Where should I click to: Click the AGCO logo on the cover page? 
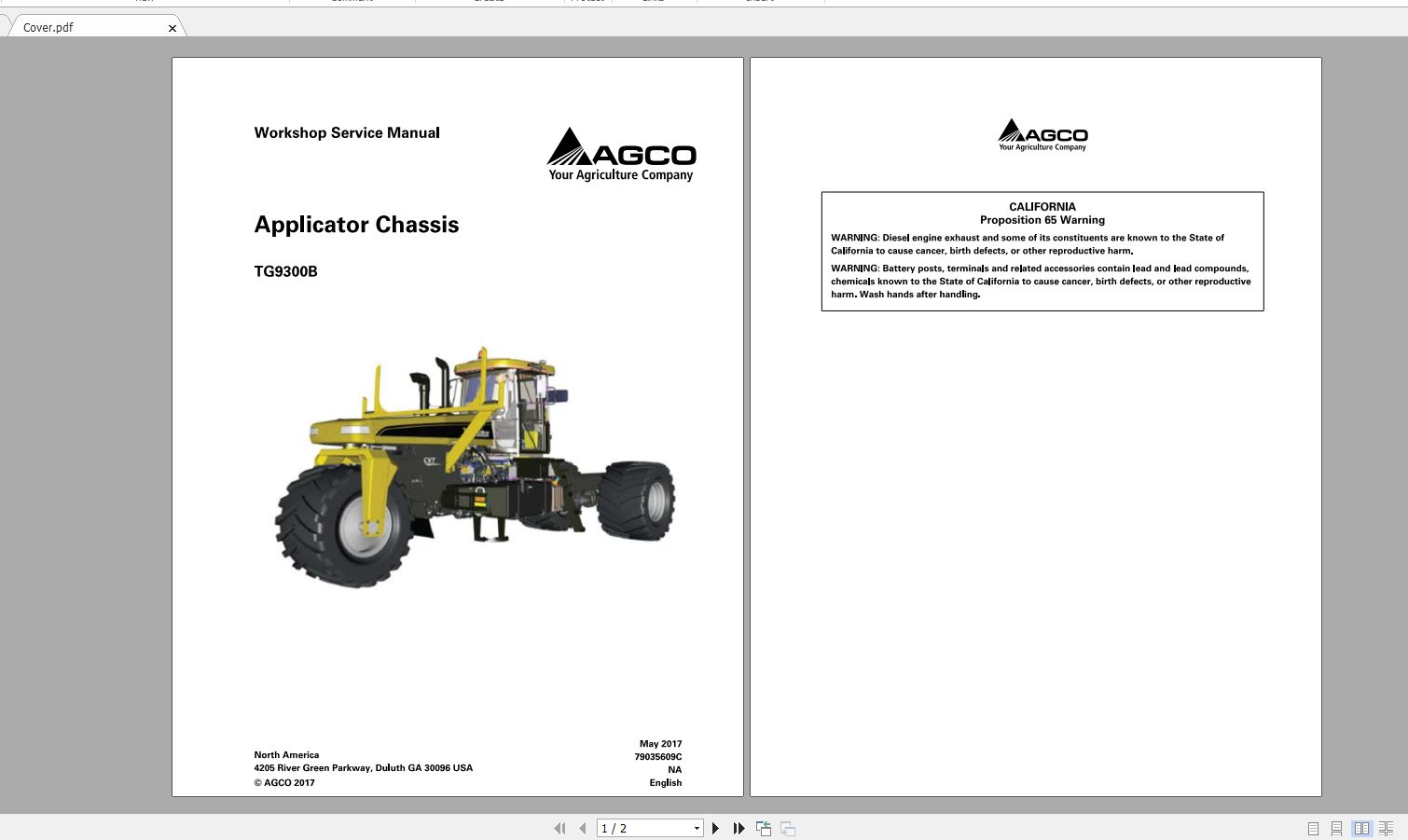pyautogui.click(x=622, y=154)
